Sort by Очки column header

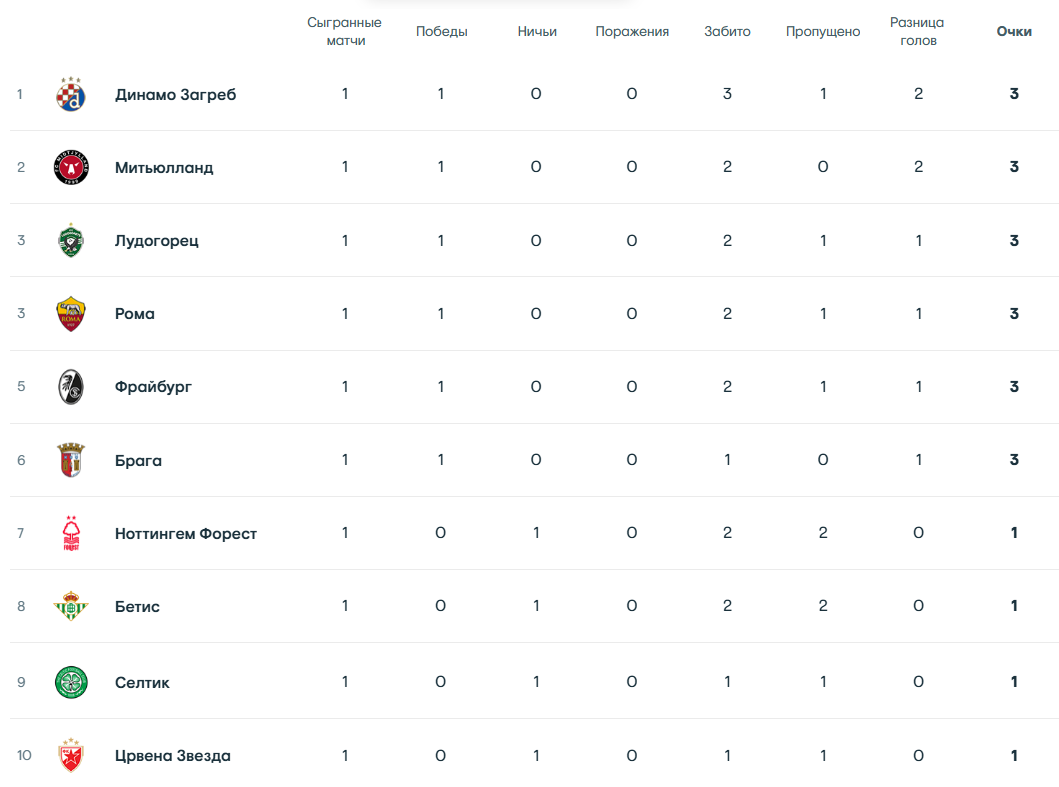click(1014, 31)
